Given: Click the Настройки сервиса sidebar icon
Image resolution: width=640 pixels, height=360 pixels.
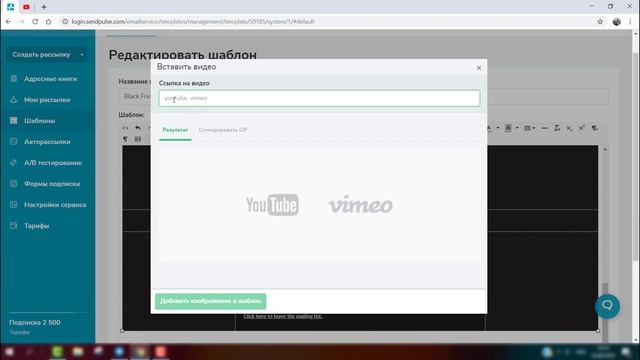Looking at the screenshot, I should click(x=13, y=204).
